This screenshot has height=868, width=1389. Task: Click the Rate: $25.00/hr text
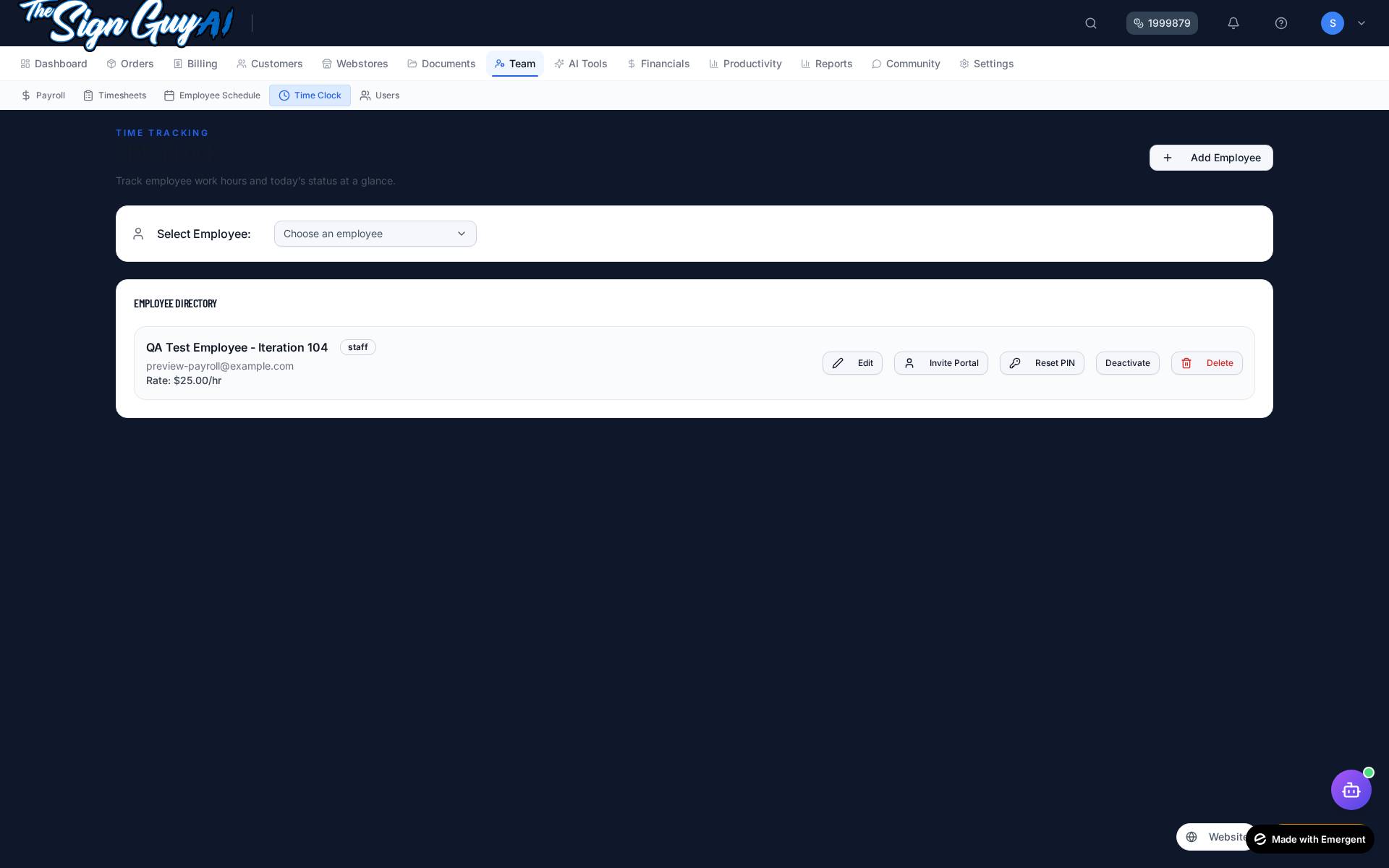click(184, 380)
